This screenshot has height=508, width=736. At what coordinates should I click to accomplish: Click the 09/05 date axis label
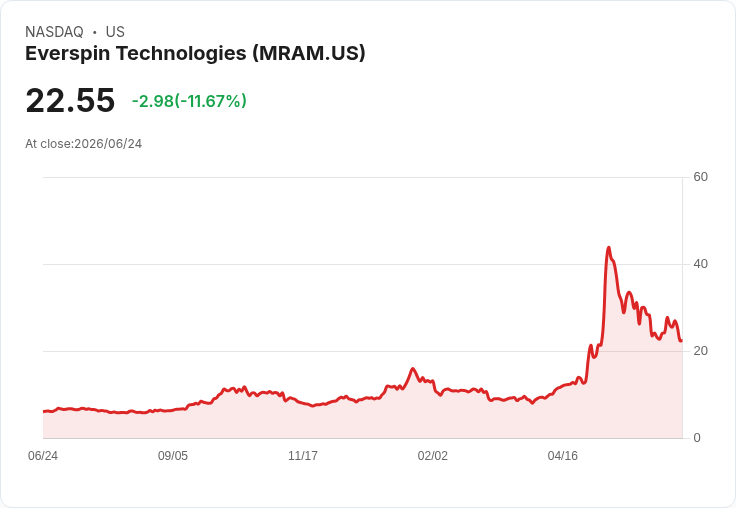coord(173,456)
